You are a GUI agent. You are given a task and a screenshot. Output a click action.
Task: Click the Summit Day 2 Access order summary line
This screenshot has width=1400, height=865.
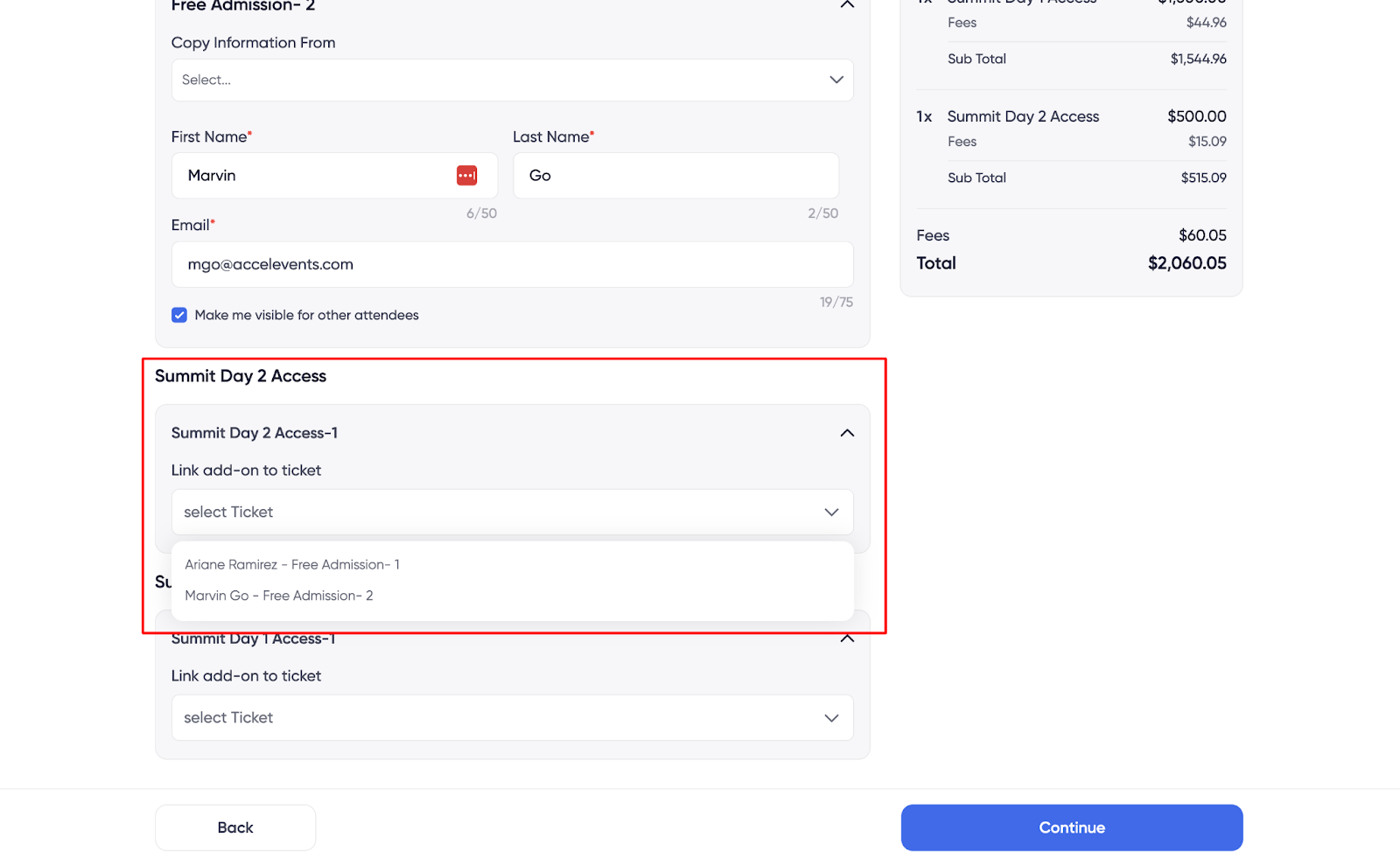tap(1023, 116)
